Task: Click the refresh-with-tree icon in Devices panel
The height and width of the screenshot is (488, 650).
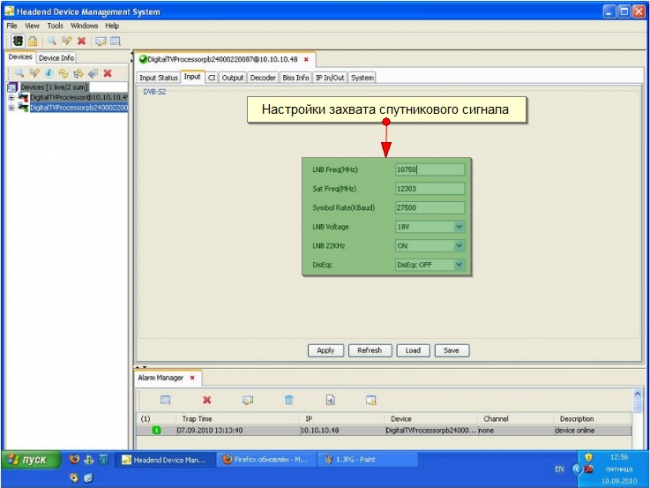Action: pyautogui.click(x=78, y=74)
